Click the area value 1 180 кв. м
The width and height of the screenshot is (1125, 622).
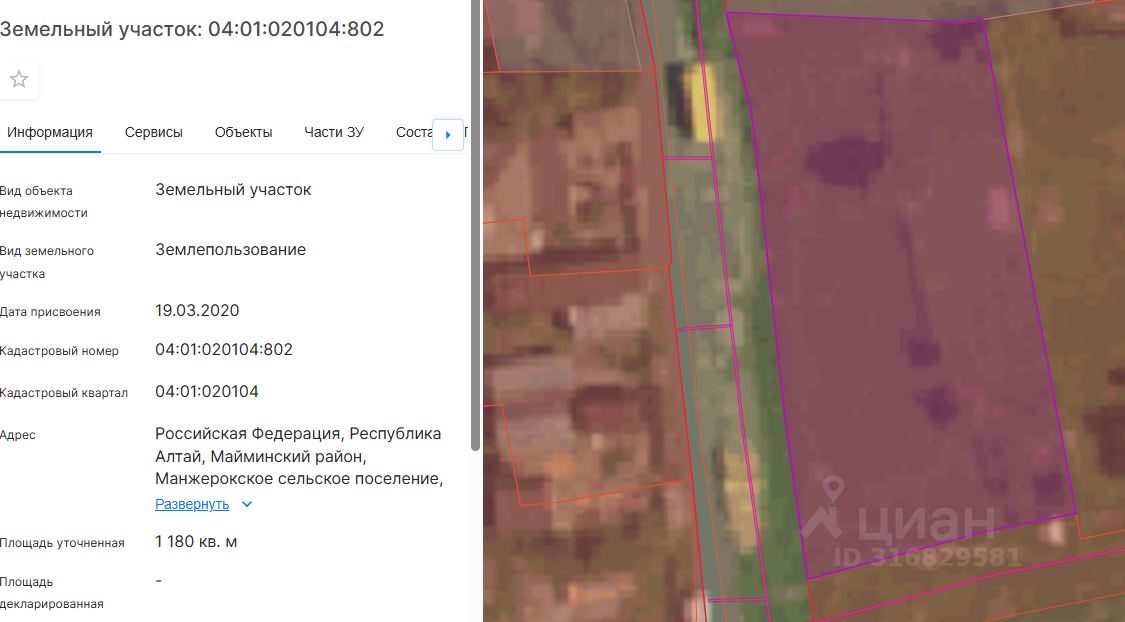coord(196,542)
